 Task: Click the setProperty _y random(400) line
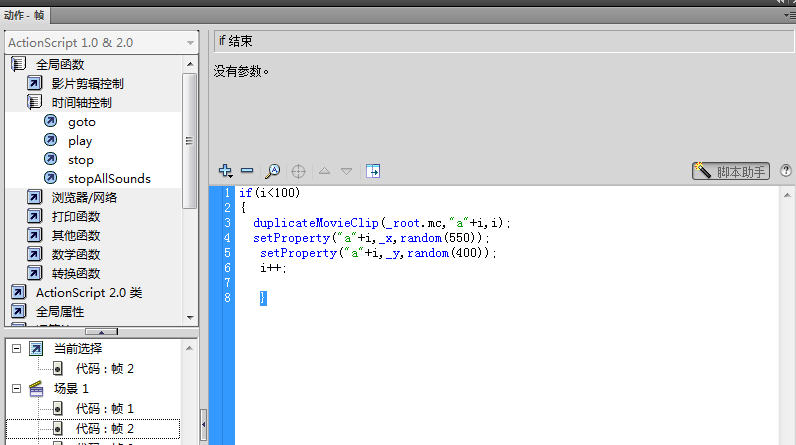click(378, 253)
